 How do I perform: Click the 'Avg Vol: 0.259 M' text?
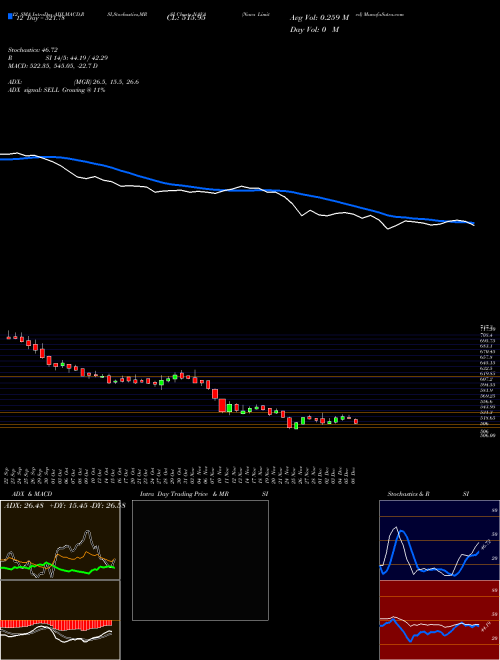[x=319, y=18]
